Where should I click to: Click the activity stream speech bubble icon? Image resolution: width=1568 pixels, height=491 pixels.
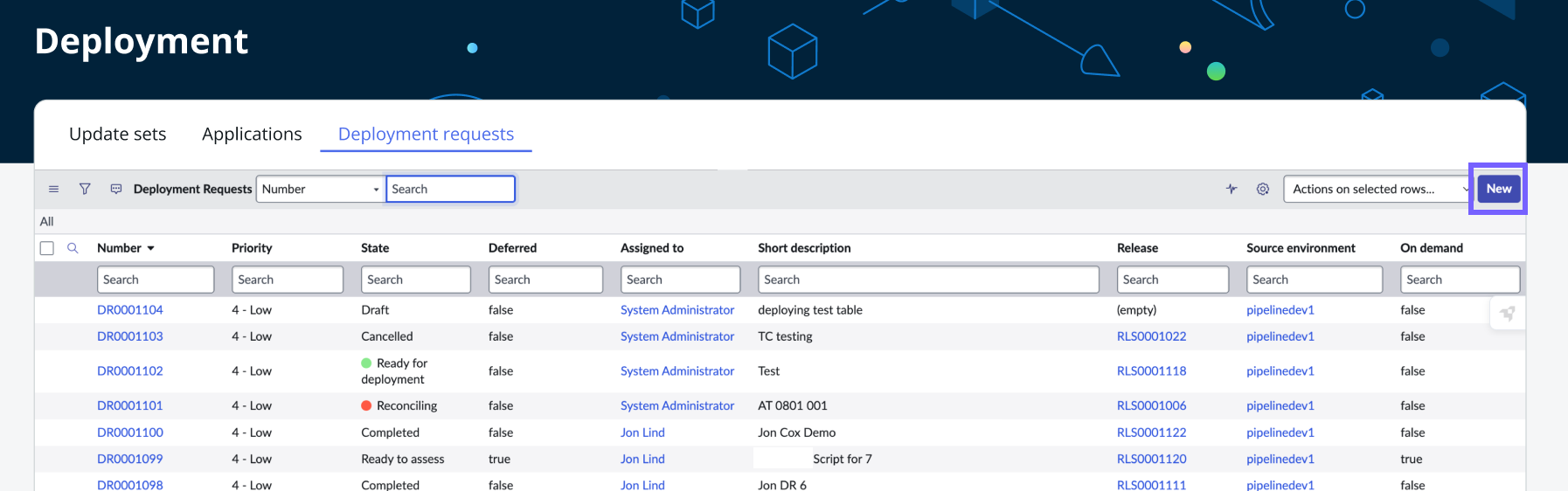116,189
